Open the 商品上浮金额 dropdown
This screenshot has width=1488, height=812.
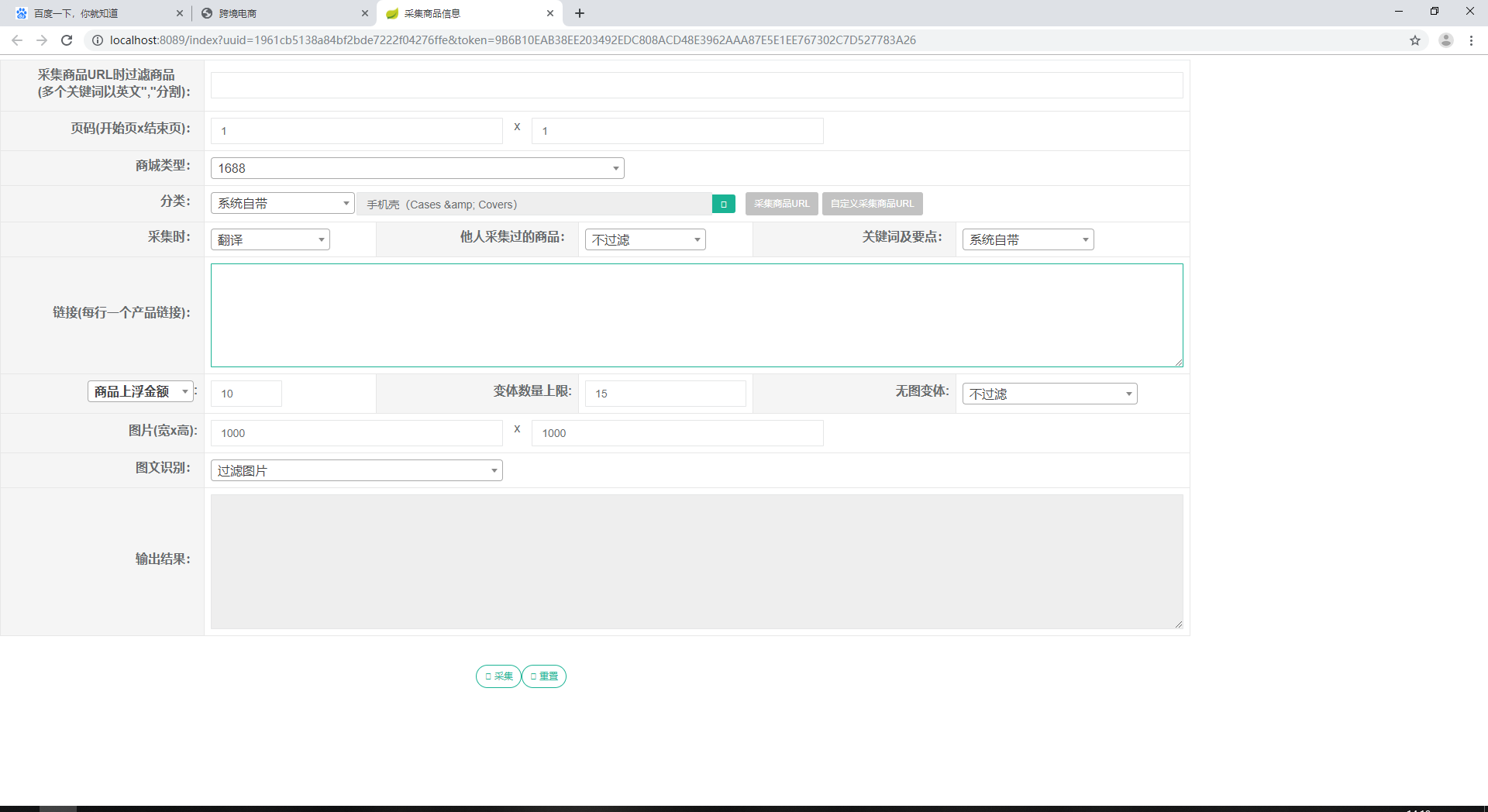pos(140,391)
